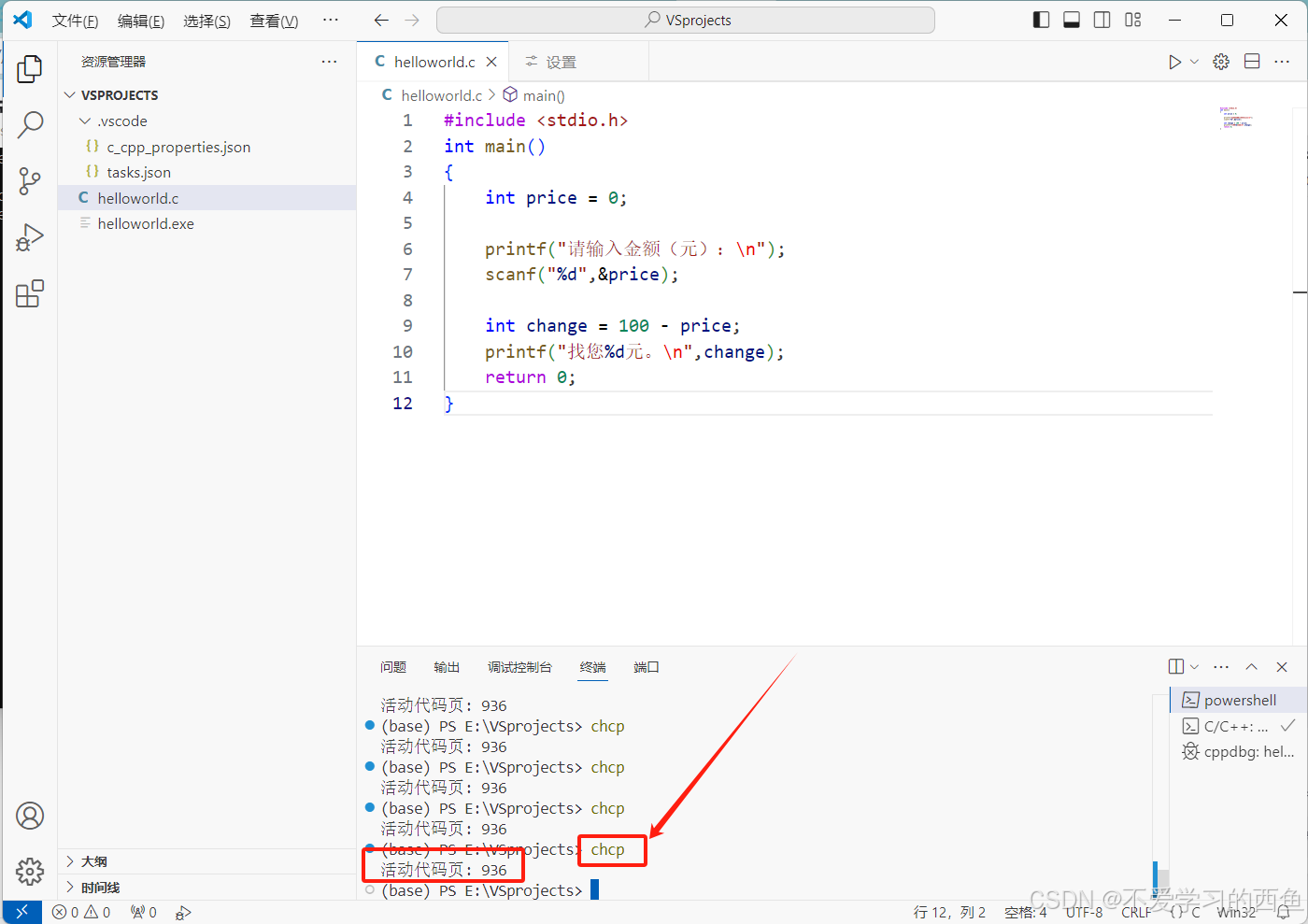The height and width of the screenshot is (924, 1308).
Task: Collapse the .vscode folder
Action: point(84,121)
